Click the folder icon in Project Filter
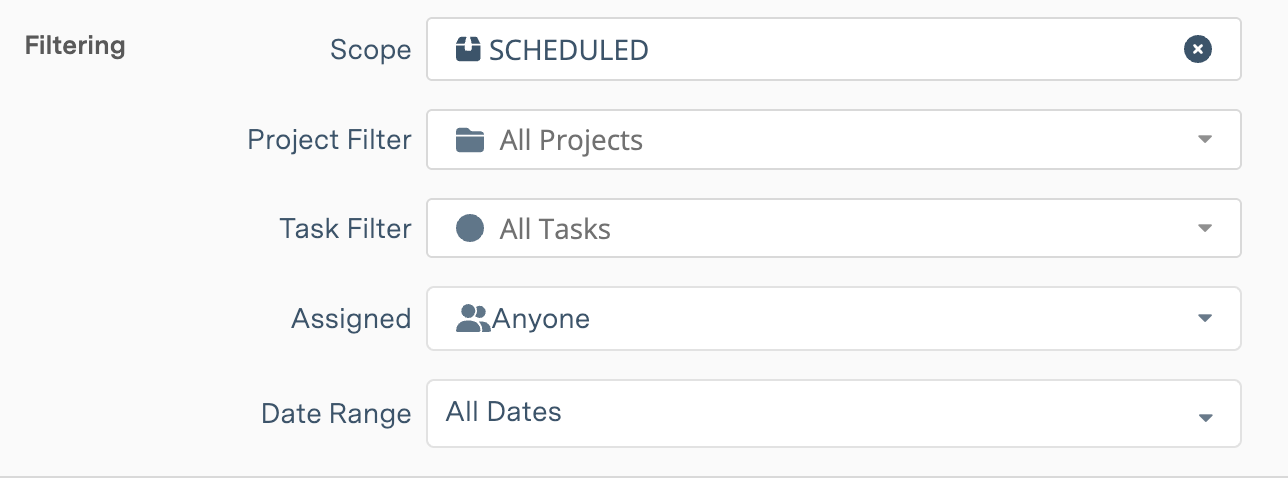Screen dimensions: 1288x478 pos(470,140)
